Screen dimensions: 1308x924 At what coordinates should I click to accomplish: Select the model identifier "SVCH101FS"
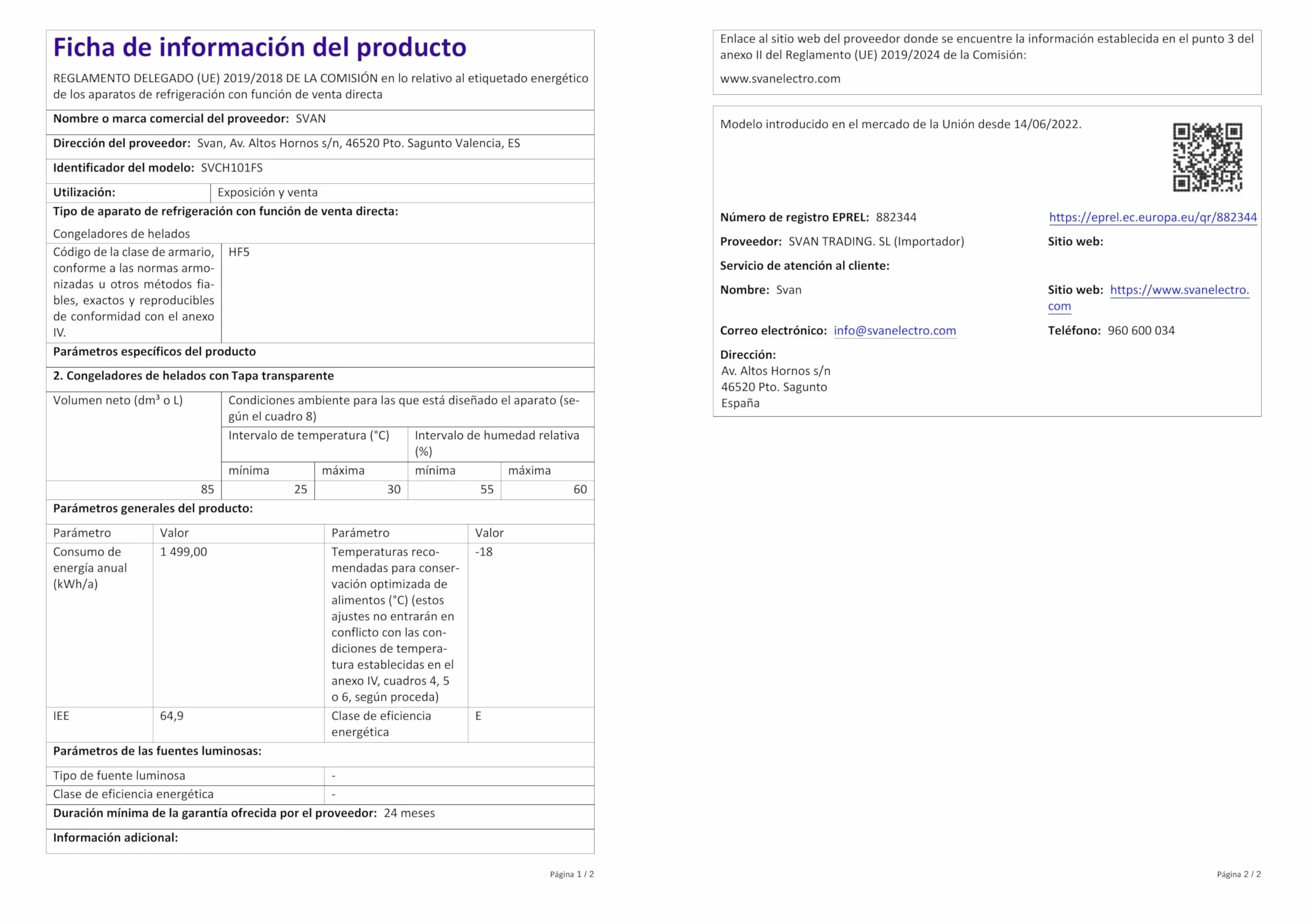[232, 167]
